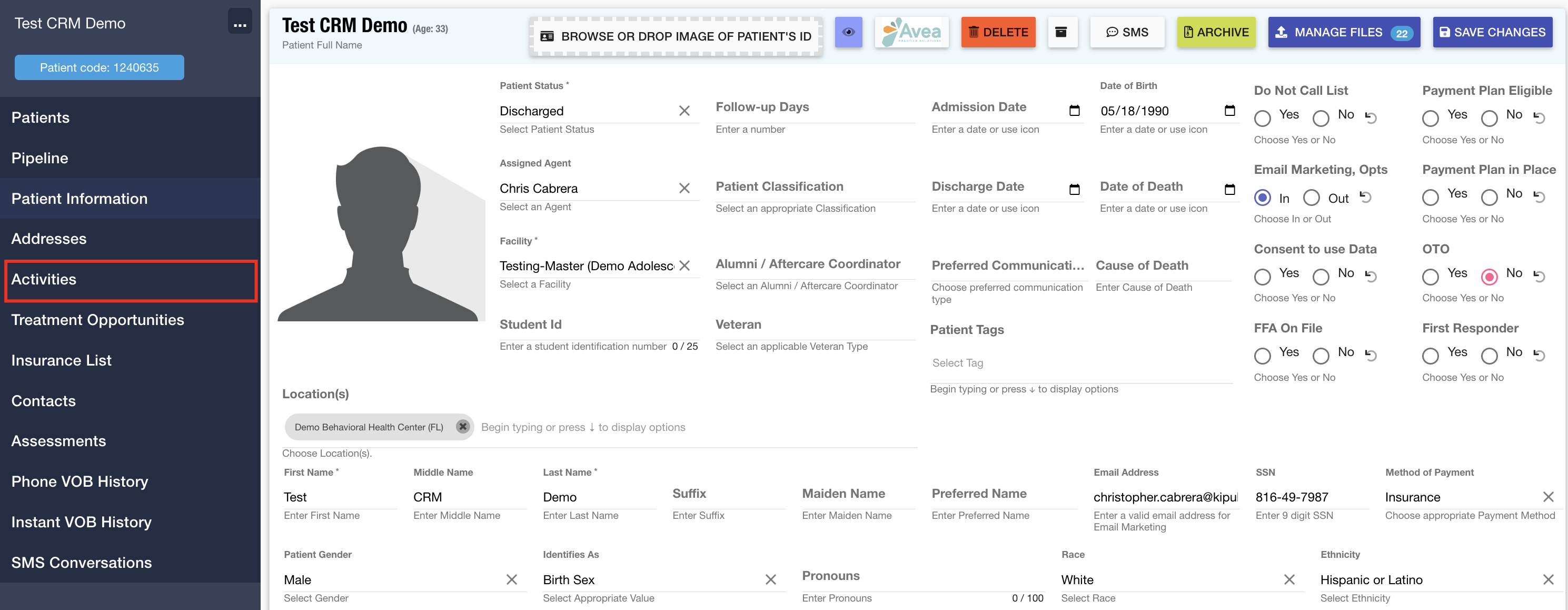Clear the Male Patient Gender selection
The height and width of the screenshot is (610, 1568).
(511, 579)
